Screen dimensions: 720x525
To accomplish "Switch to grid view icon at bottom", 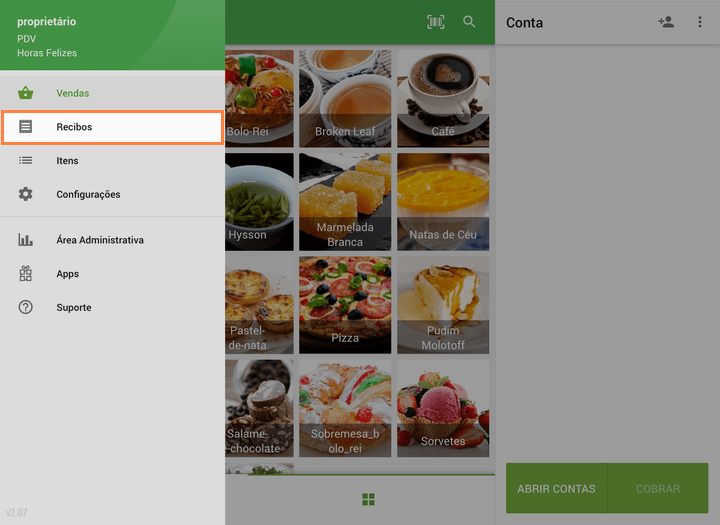I will [x=368, y=499].
